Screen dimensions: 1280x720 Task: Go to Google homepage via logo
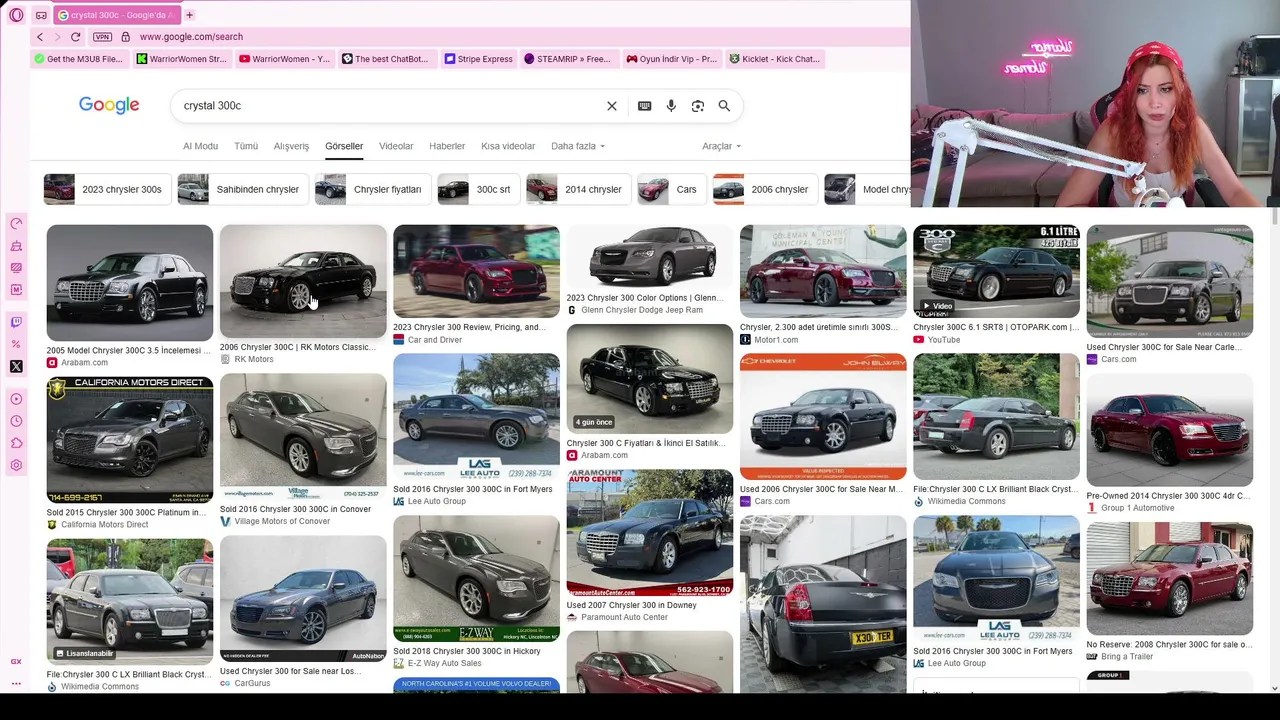tap(109, 106)
